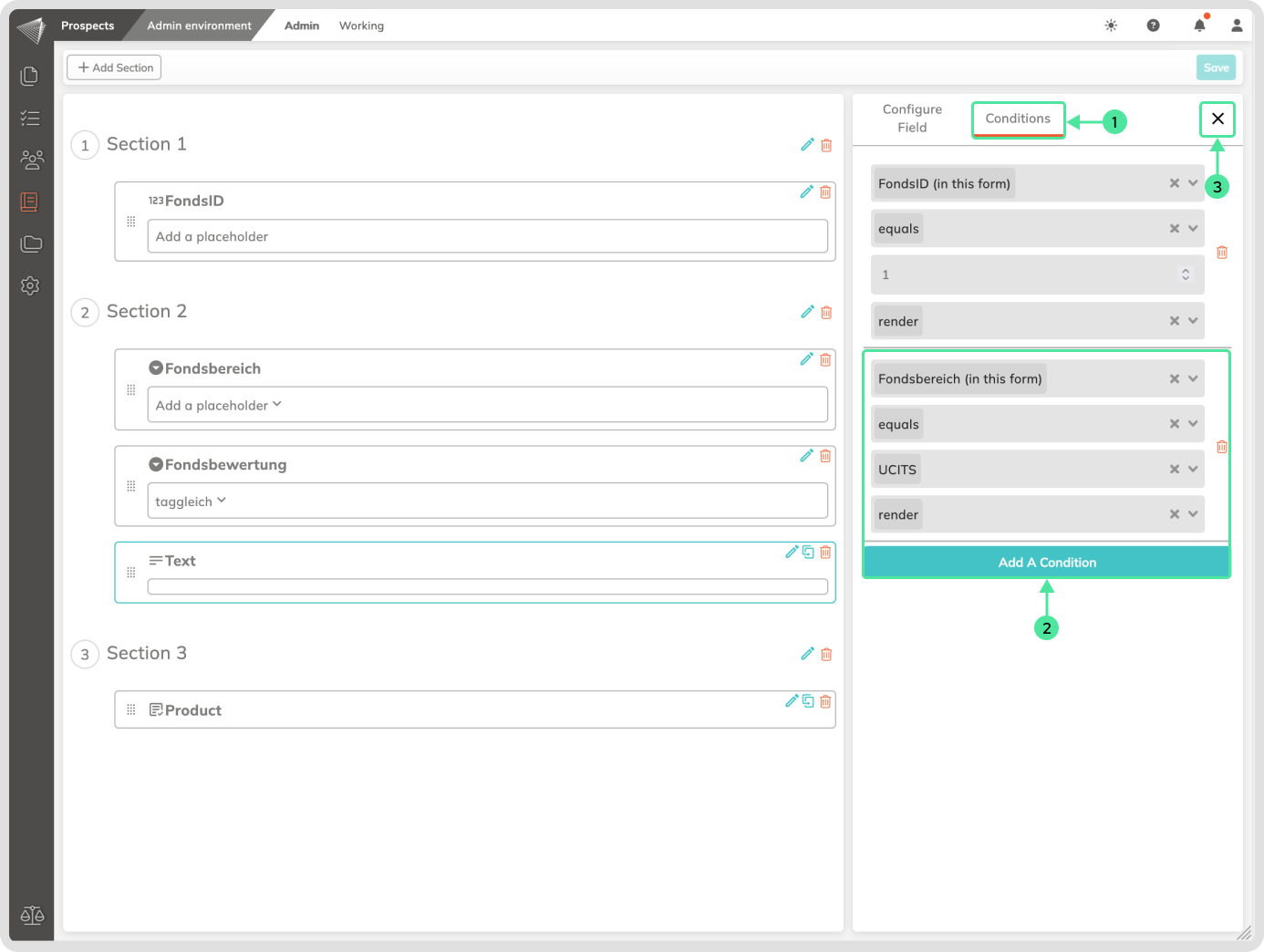The height and width of the screenshot is (952, 1264).
Task: Open the documents icon in left sidebar
Action: [30, 76]
